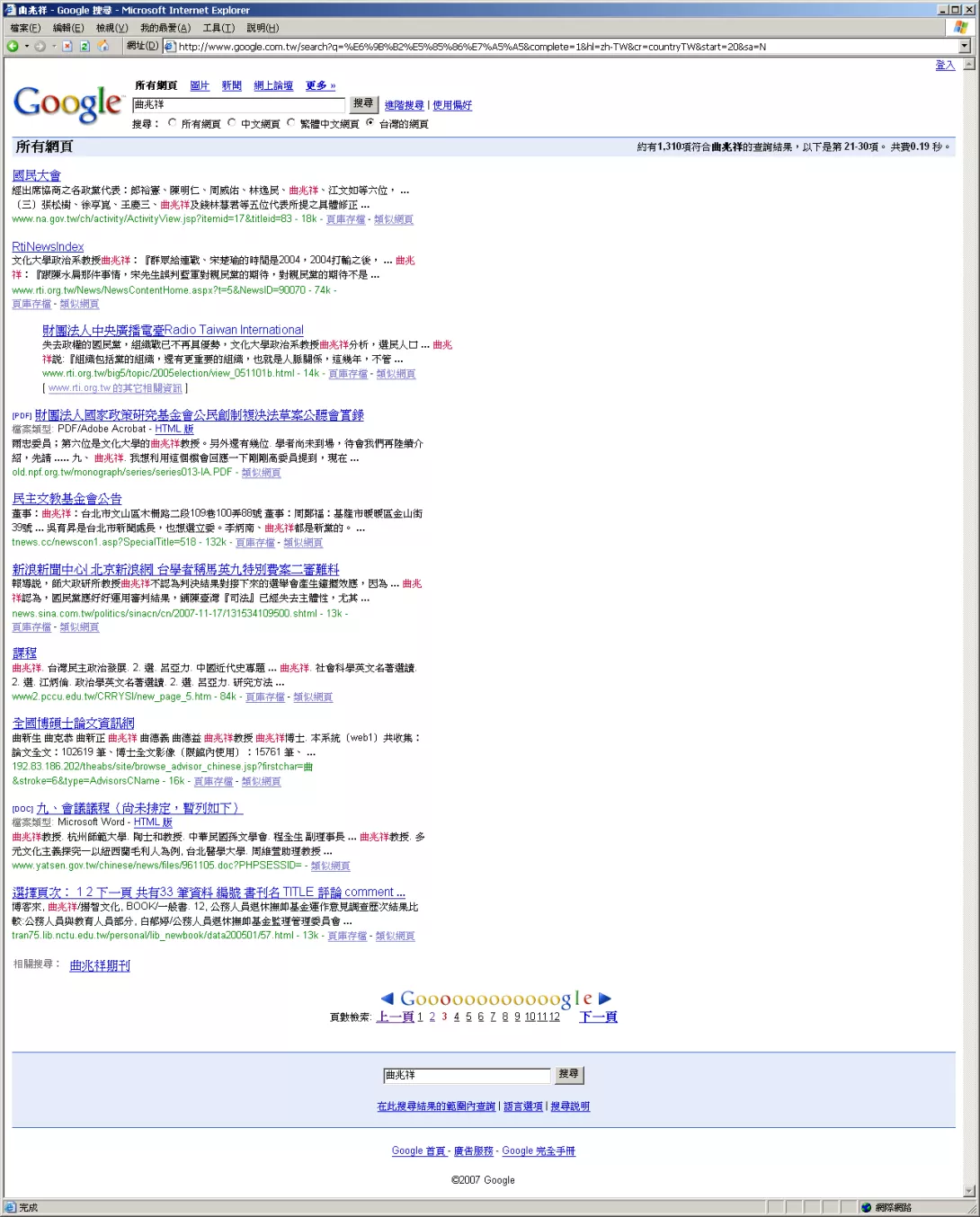Click the next-page blue arrow by Gooooogle
The height and width of the screenshot is (1217, 980).
click(605, 999)
